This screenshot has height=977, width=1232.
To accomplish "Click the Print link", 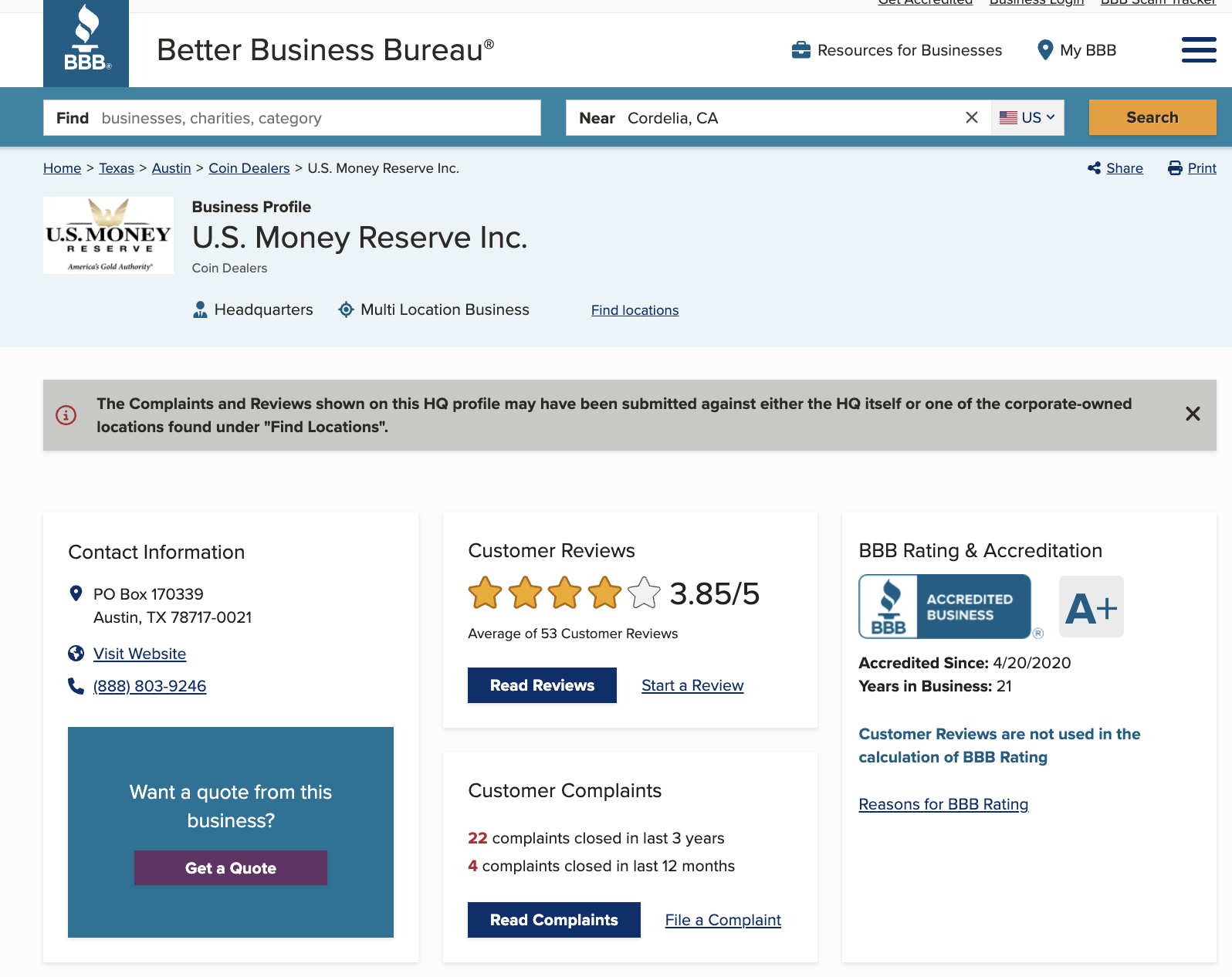I will [x=1202, y=168].
